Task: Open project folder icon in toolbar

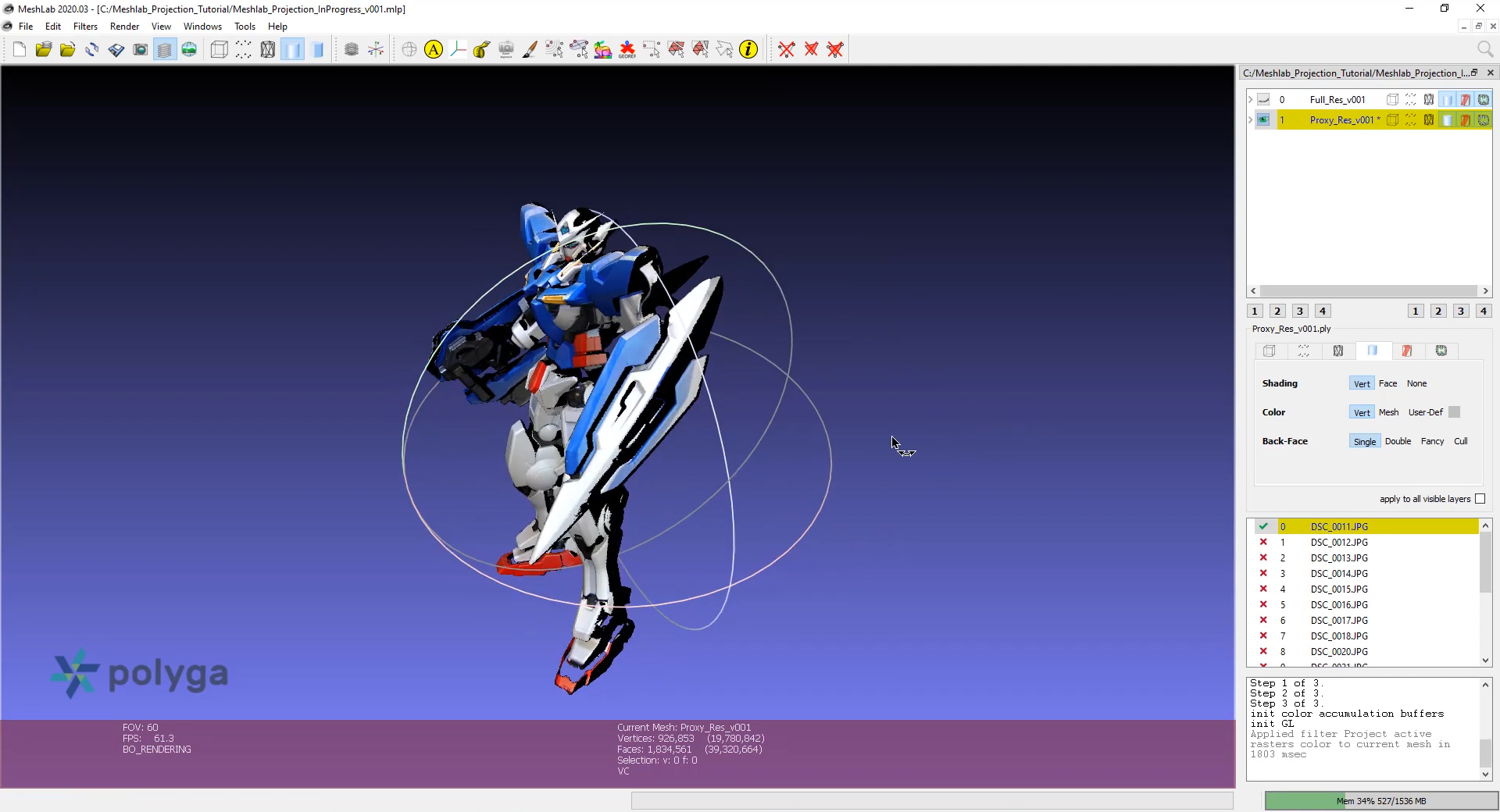Action: click(x=43, y=50)
